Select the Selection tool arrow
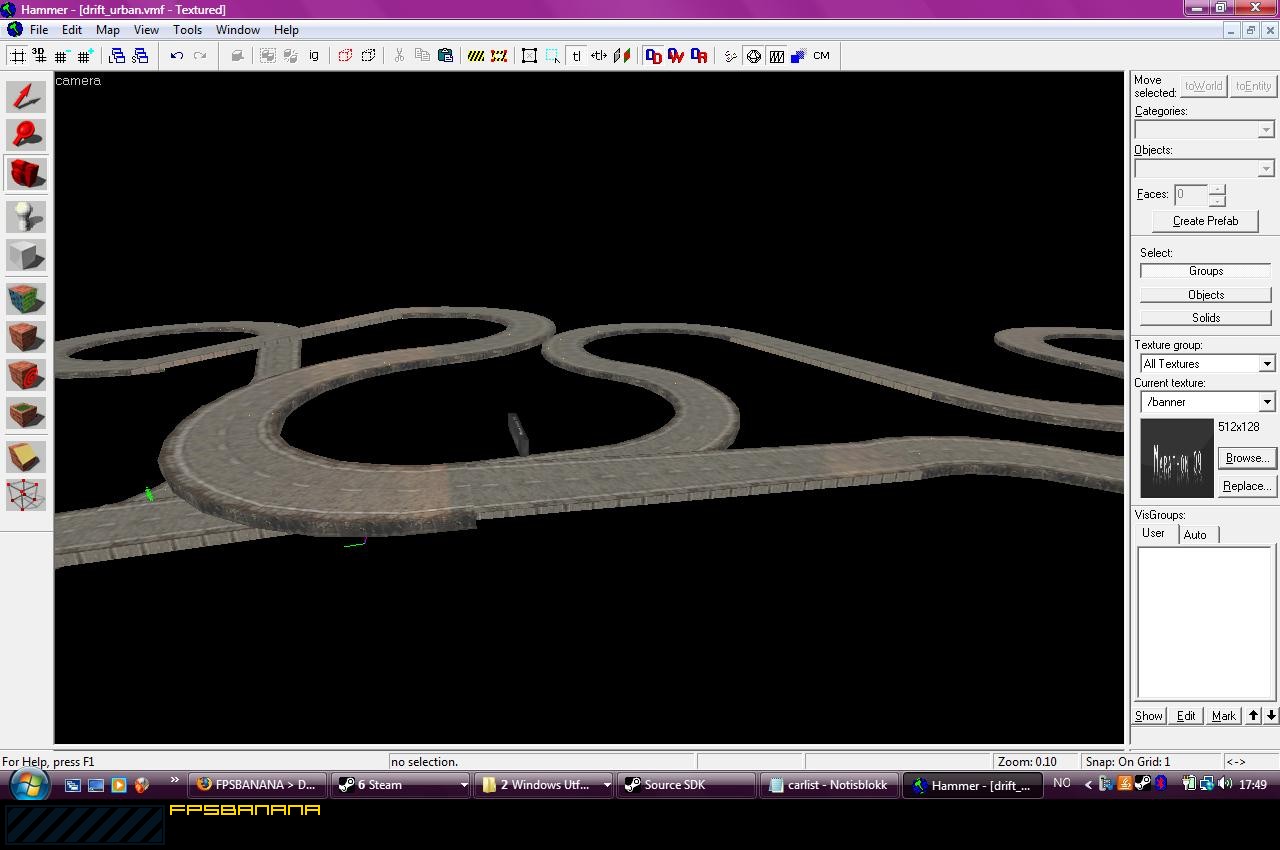1280x850 pixels. pos(25,96)
